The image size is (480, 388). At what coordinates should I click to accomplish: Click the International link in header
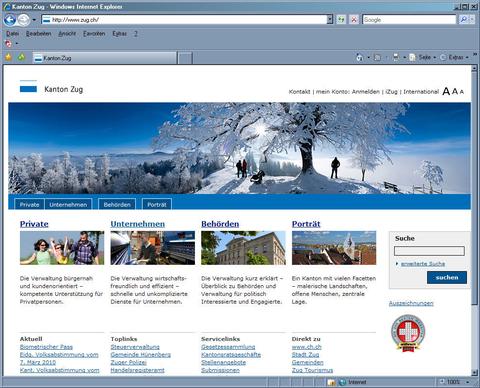point(421,92)
